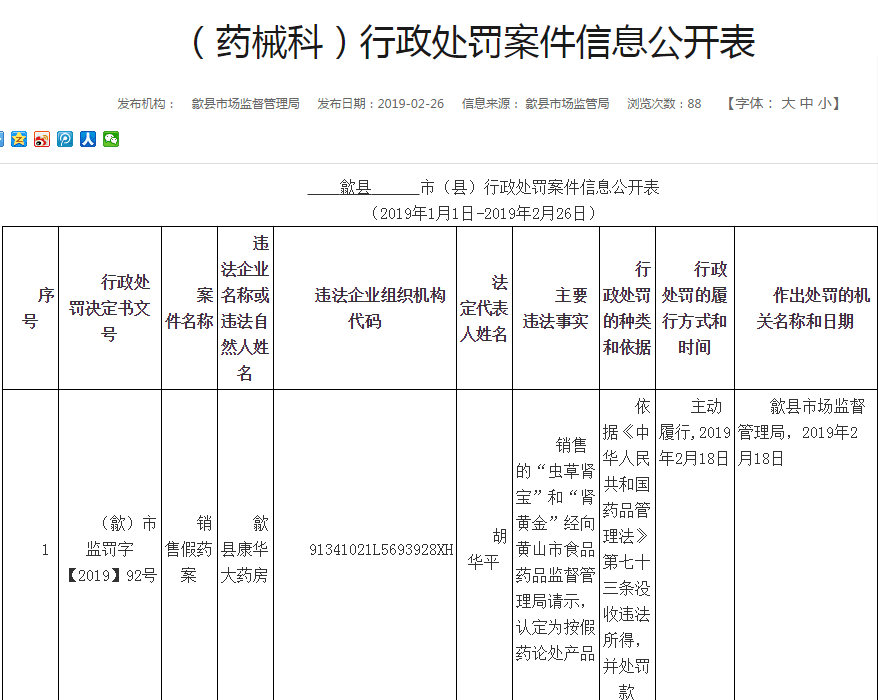Click the publish date 2019-02-26
The width and height of the screenshot is (878, 700).
tap(410, 104)
